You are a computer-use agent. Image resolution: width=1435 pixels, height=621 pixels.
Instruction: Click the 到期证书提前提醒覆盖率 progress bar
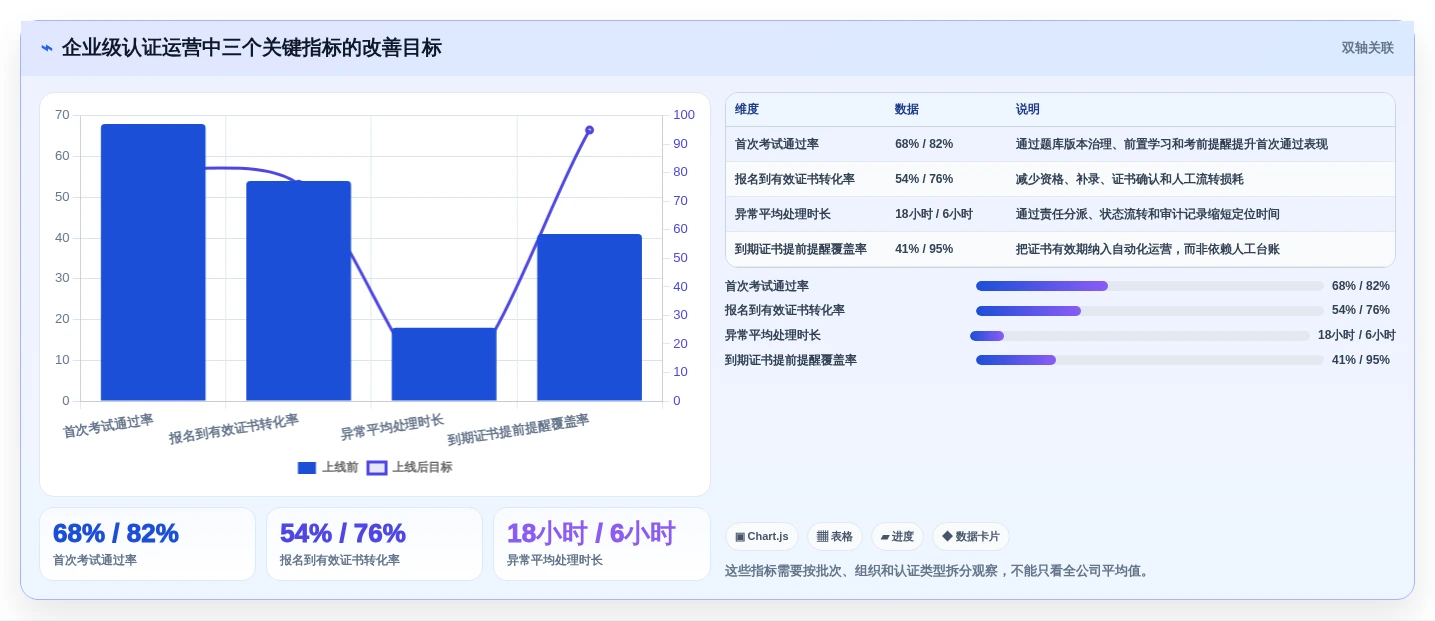(x=1150, y=360)
